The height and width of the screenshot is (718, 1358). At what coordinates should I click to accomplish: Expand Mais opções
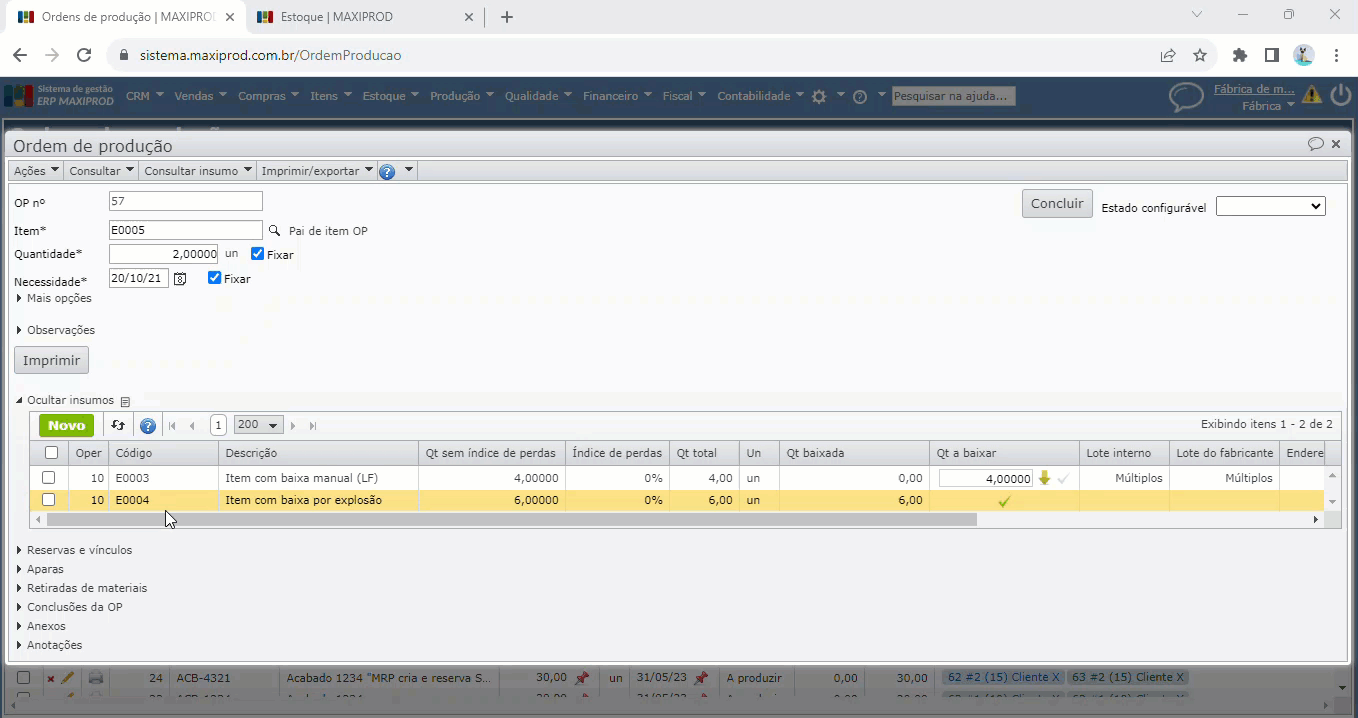click(x=55, y=298)
